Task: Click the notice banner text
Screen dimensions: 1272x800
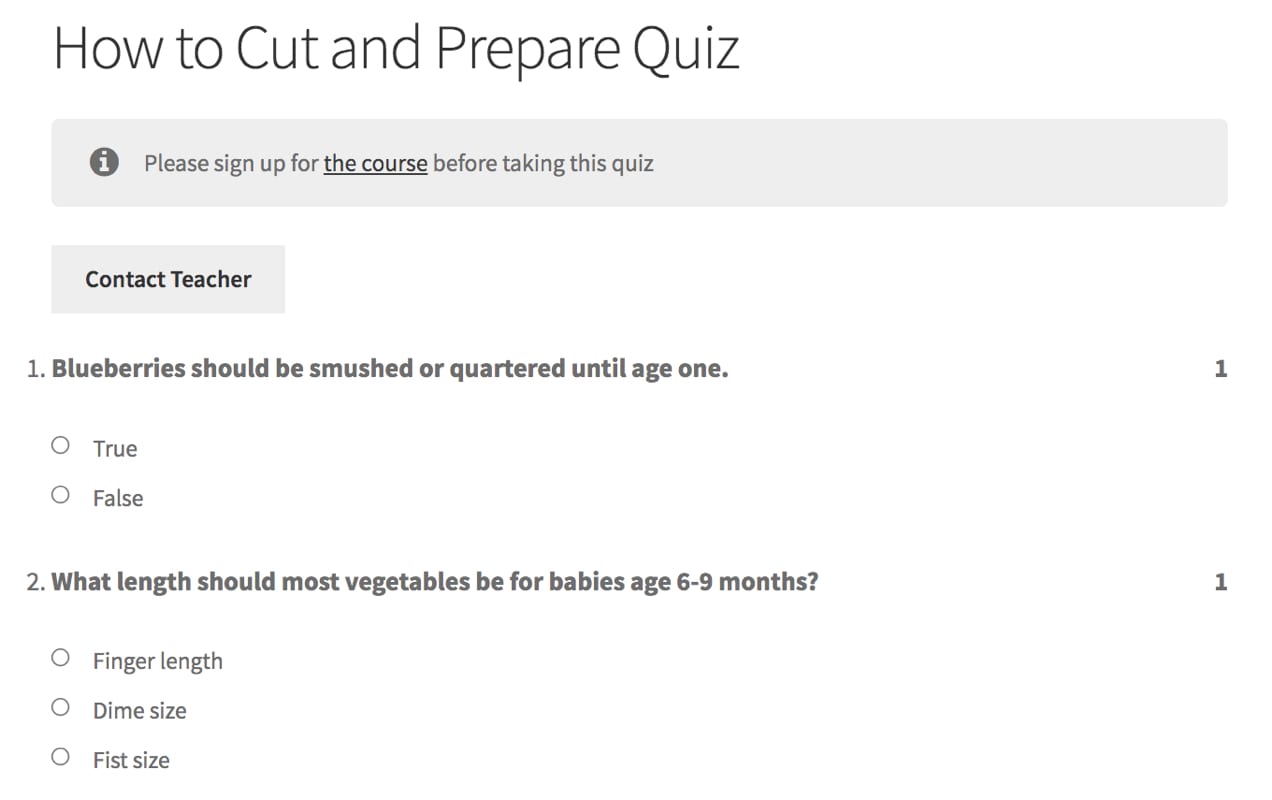Action: click(x=399, y=163)
